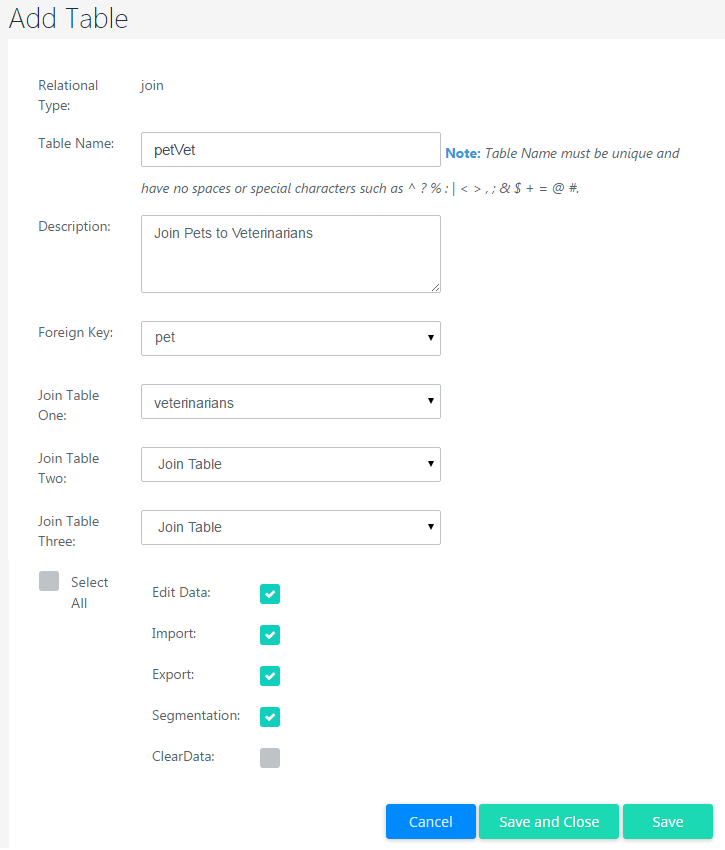Uncheck the Edit Data checkbox
The width and height of the screenshot is (725, 850).
(270, 594)
